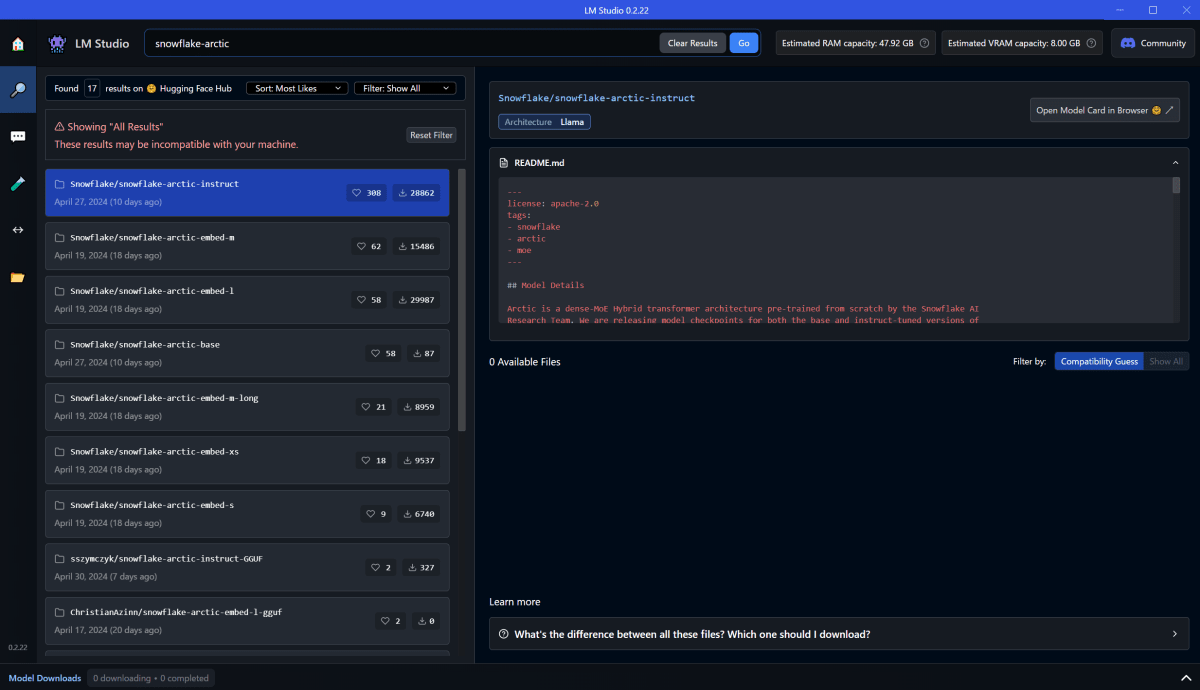The image size is (1200, 690).
Task: Click the warning triangle icon beside All Results
Action: pyautogui.click(x=59, y=127)
